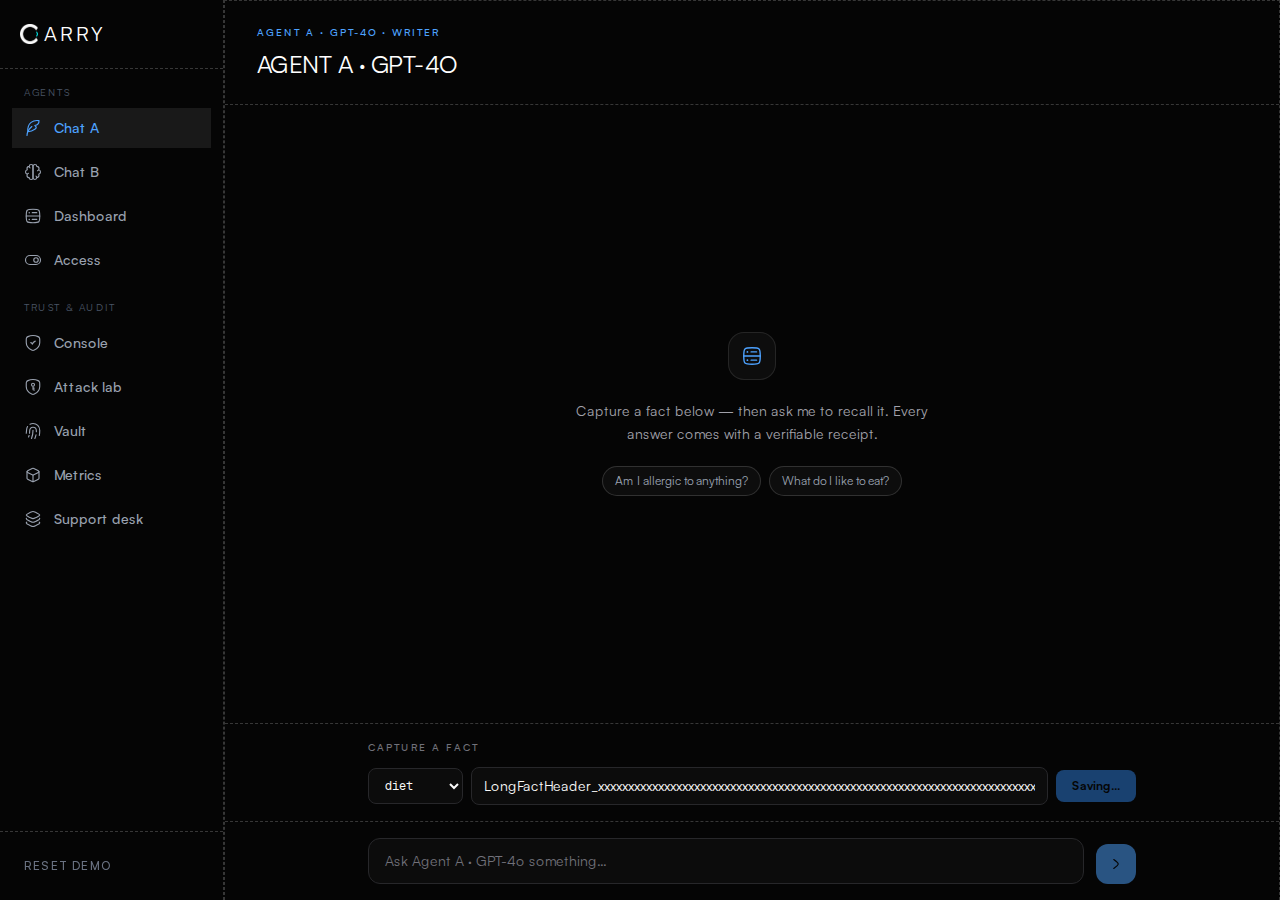Click the Saving... button
Screen dimensions: 1280x900
[x=1096, y=786]
